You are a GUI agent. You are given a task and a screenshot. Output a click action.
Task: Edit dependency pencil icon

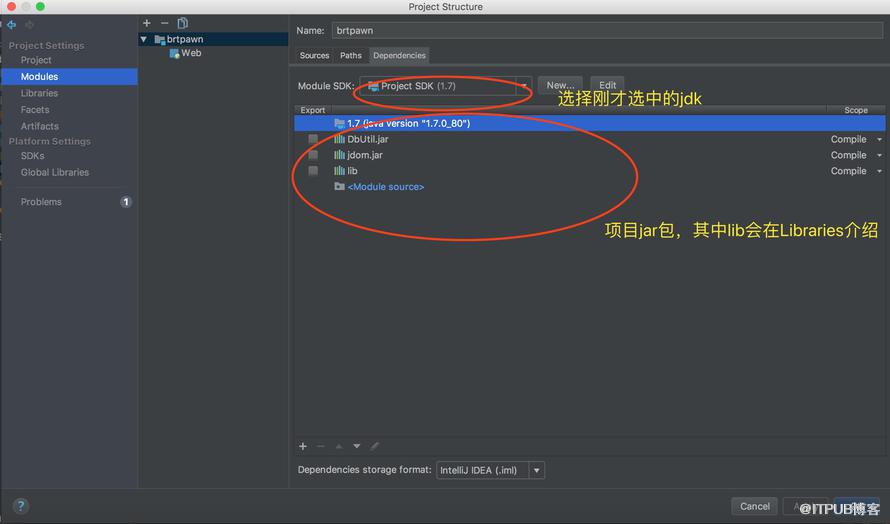[375, 446]
